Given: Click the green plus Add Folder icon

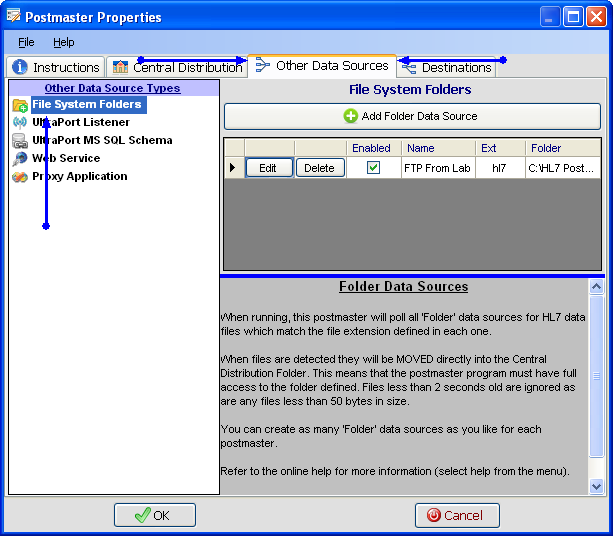Looking at the screenshot, I should (350, 117).
